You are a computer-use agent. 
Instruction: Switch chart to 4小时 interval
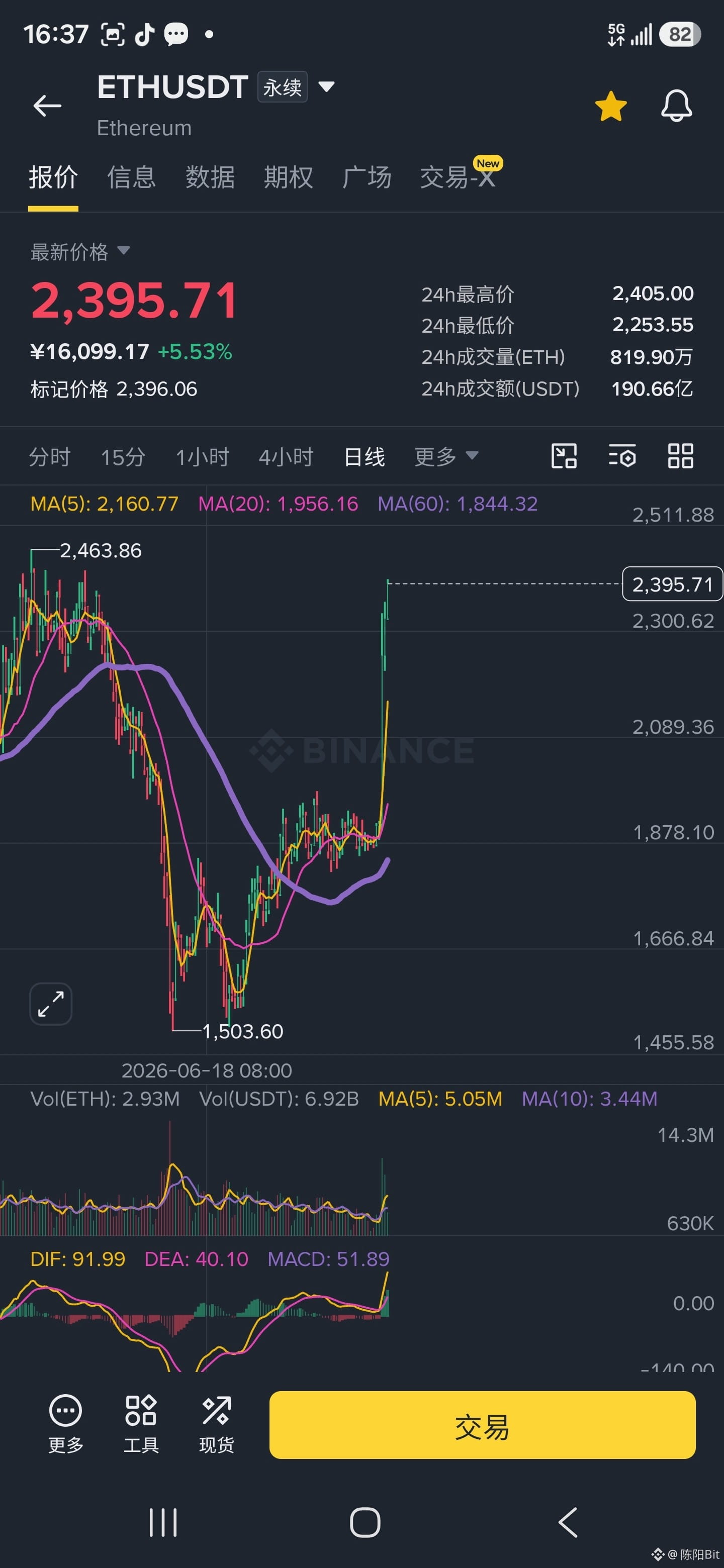[286, 456]
